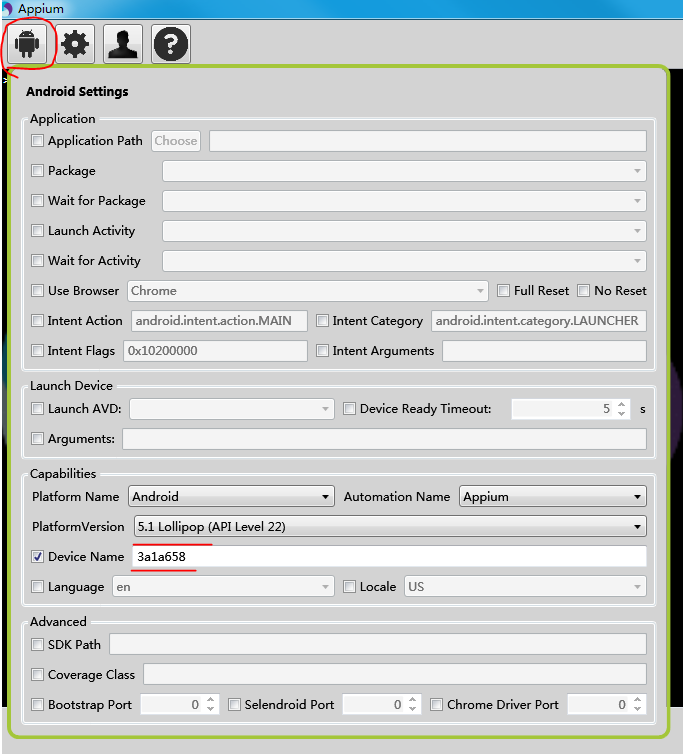Decrease the Chrome Driver Port value
Viewport: 683px width, 754px height.
(637, 709)
